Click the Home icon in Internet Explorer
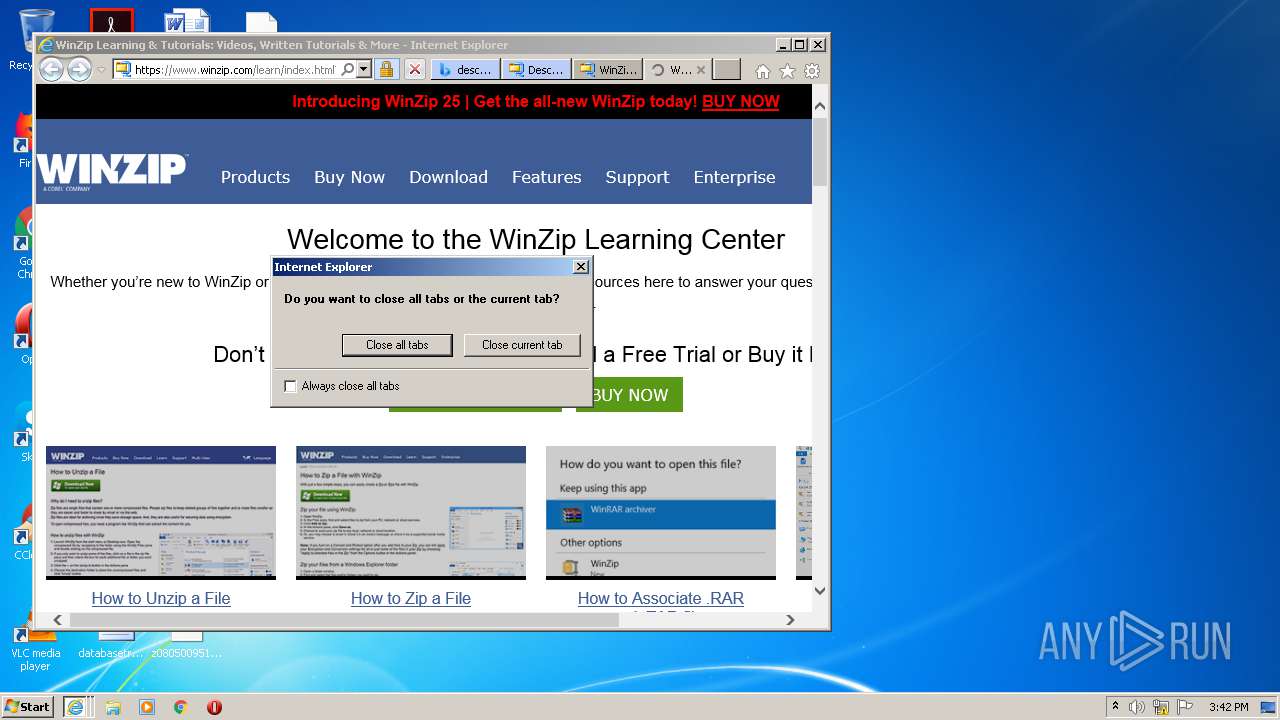This screenshot has width=1280, height=720. point(763,71)
